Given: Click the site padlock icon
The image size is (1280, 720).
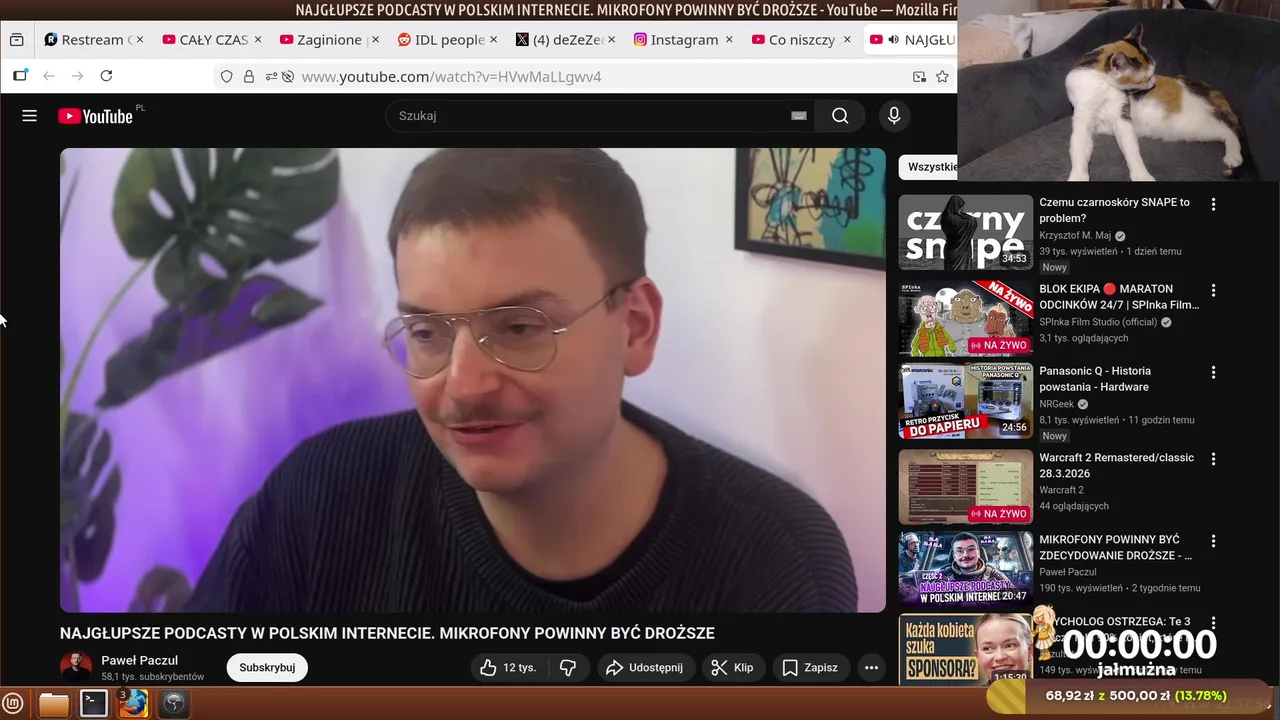Looking at the screenshot, I should [x=249, y=76].
